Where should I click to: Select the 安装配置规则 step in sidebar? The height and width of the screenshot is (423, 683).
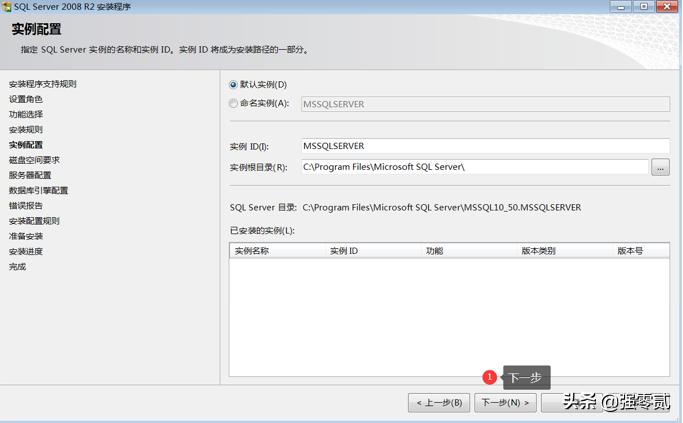[x=34, y=221]
